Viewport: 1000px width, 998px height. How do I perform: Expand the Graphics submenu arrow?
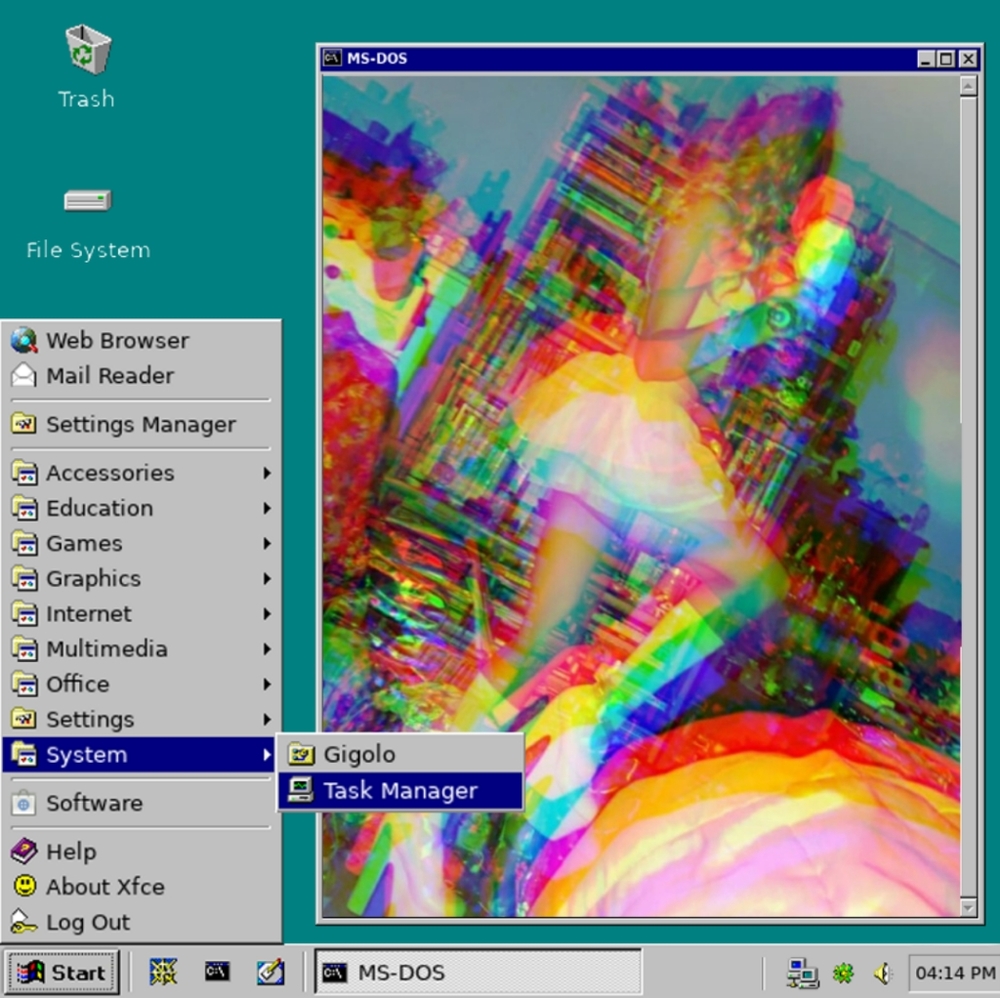(x=267, y=578)
